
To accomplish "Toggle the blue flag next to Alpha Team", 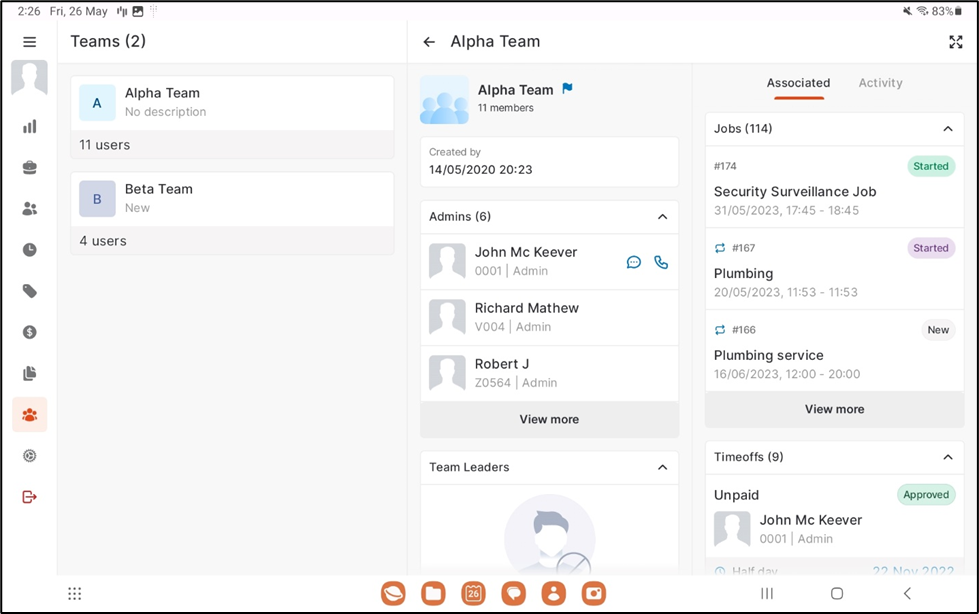I will [x=567, y=89].
